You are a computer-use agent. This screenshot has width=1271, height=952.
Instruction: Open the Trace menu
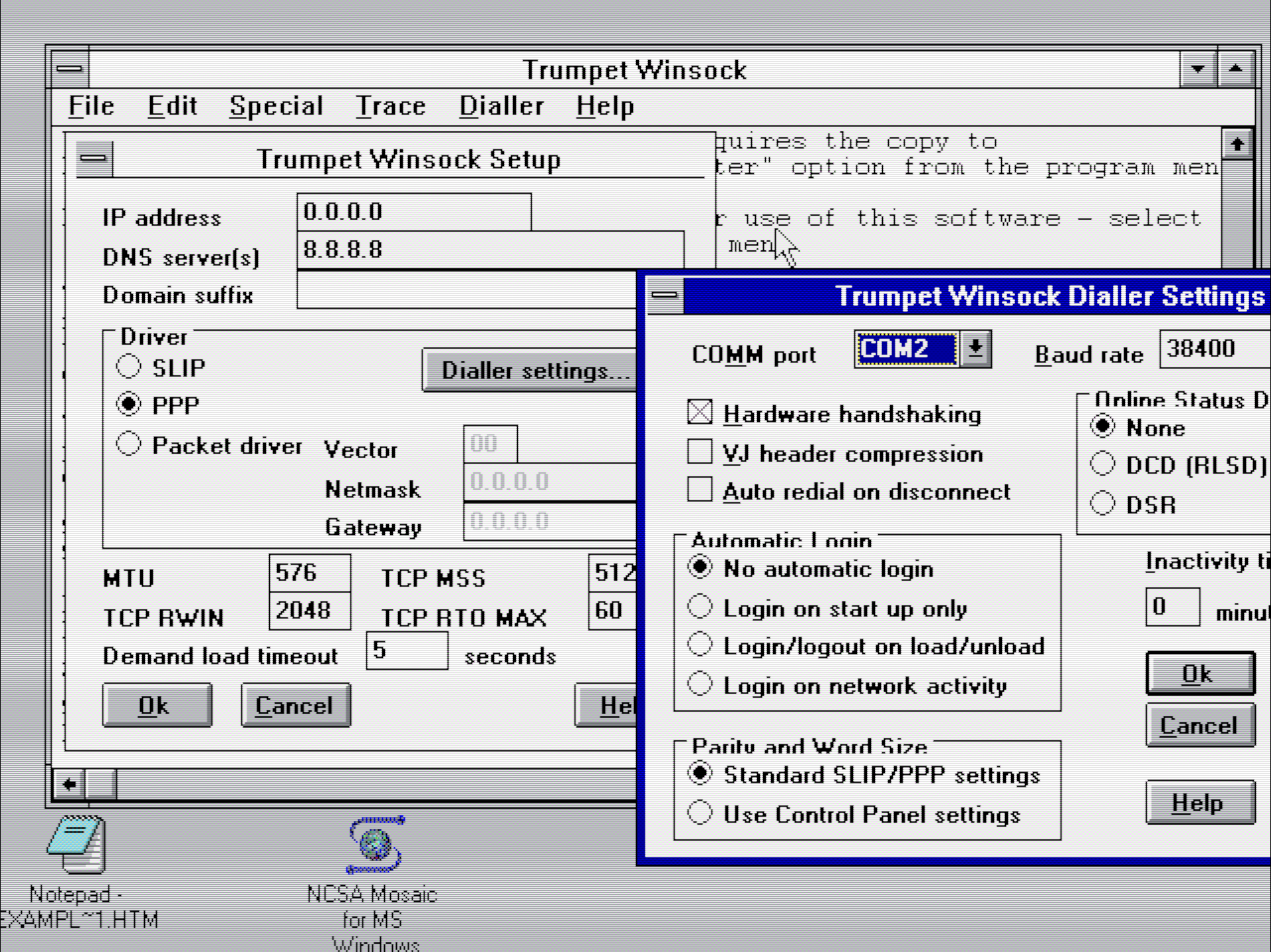click(x=391, y=106)
